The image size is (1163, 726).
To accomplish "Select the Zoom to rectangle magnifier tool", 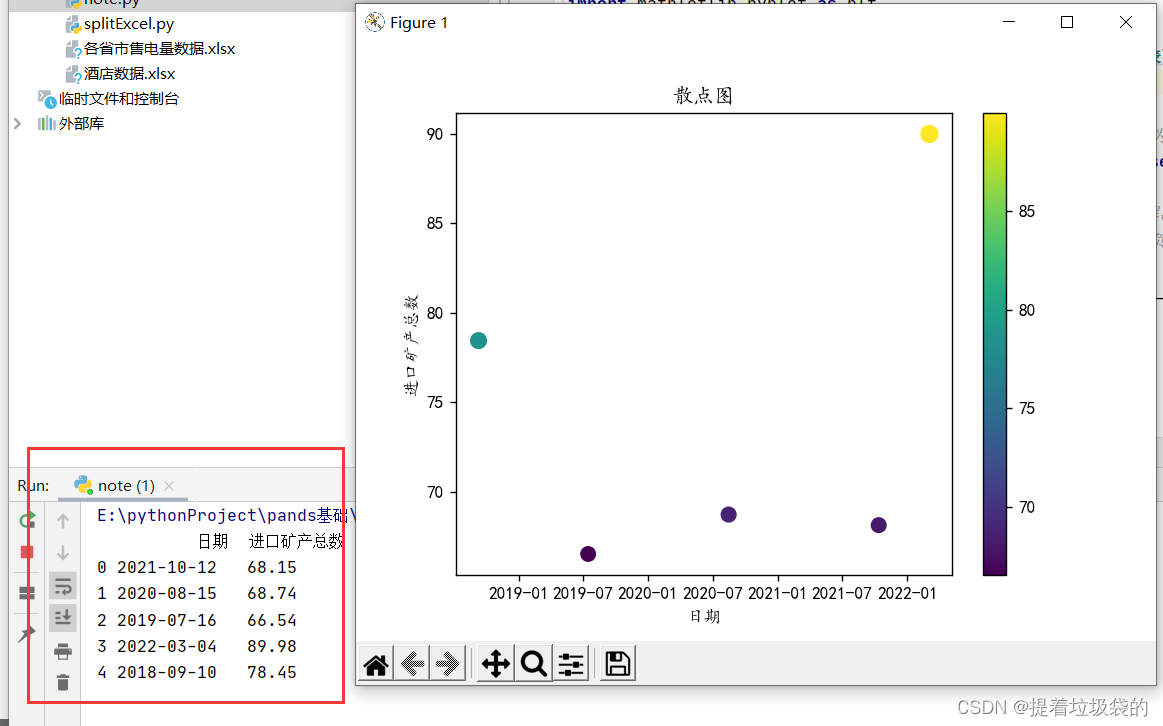I will click(x=533, y=664).
